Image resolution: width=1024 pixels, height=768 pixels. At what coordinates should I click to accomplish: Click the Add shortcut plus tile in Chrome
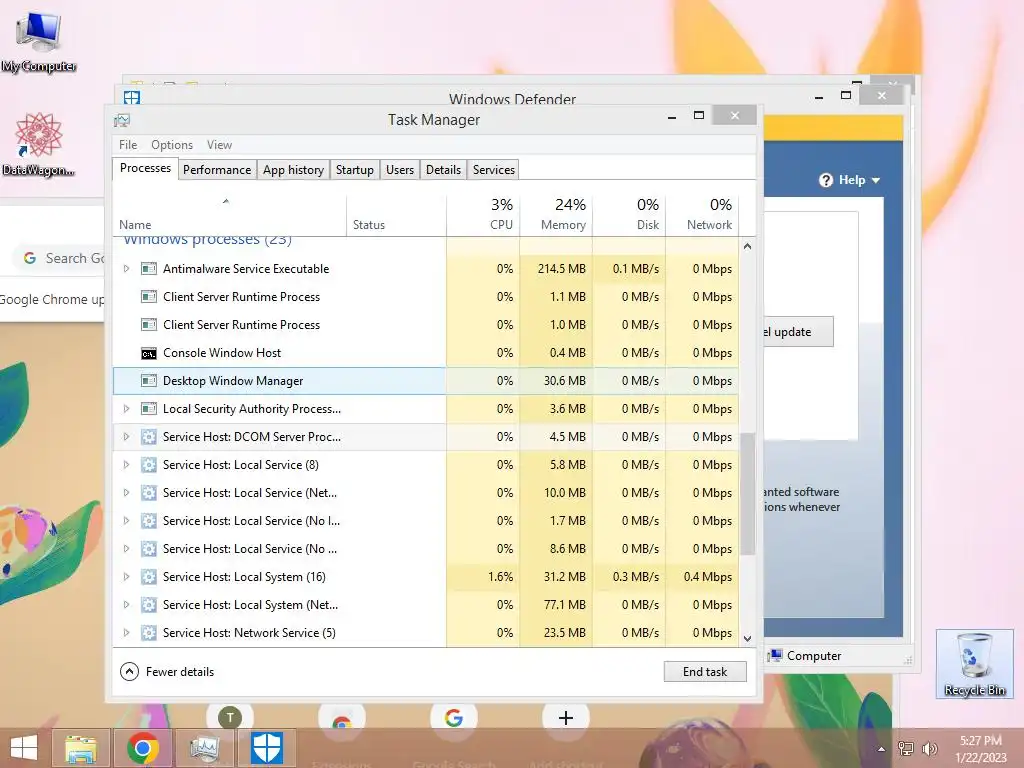coord(566,717)
